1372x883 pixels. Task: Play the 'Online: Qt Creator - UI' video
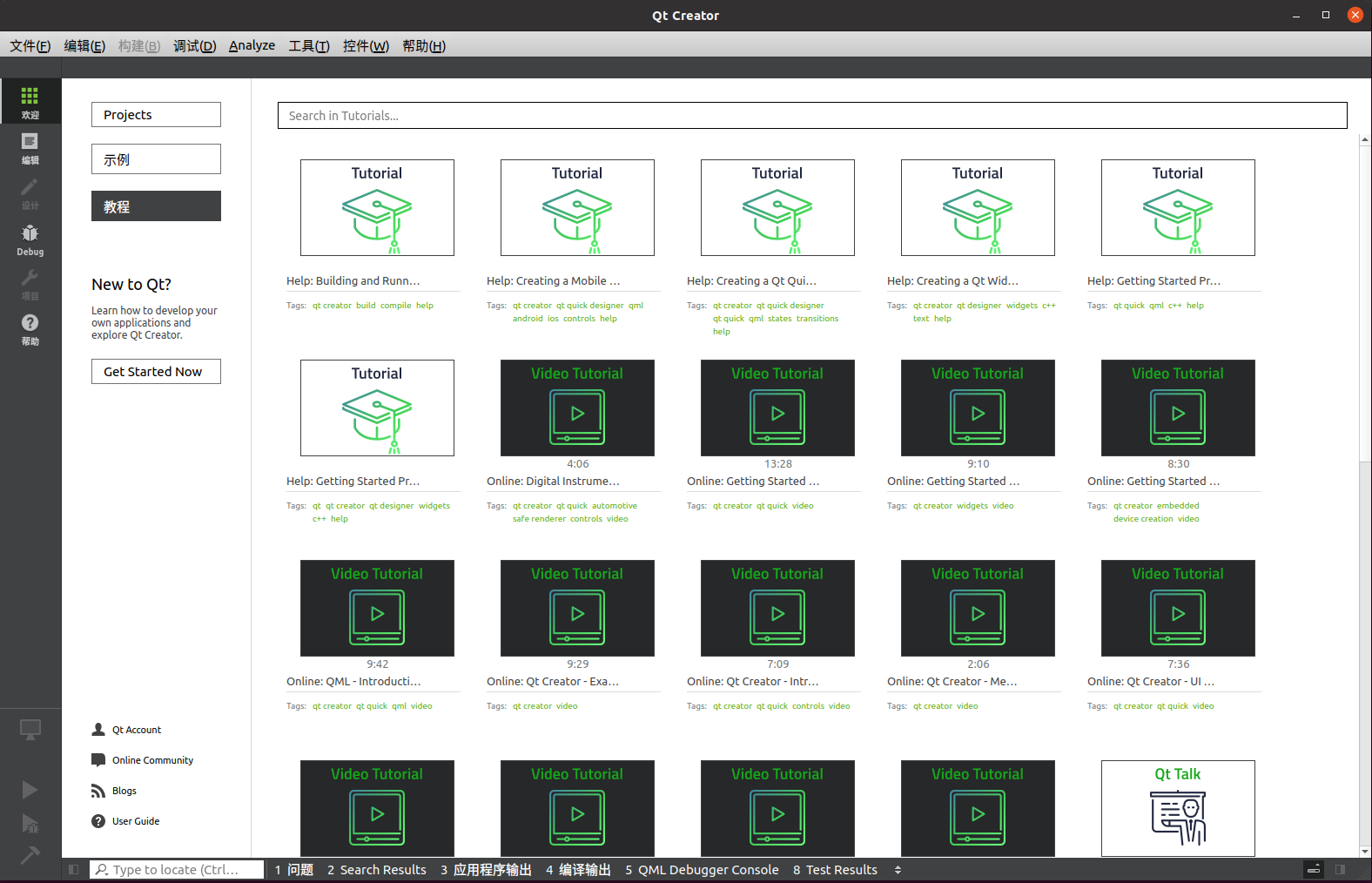(1178, 608)
